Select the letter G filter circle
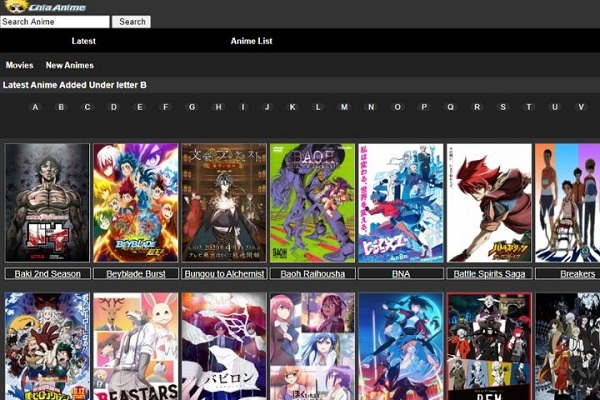The width and height of the screenshot is (600, 400). [x=192, y=107]
